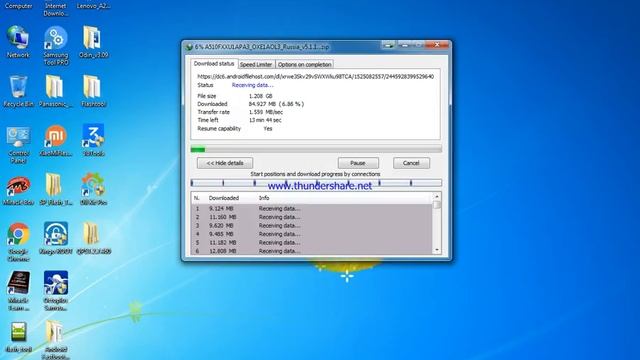Select connection row 2 with 11.160 MB
The height and width of the screenshot is (360, 640).
[312, 217]
